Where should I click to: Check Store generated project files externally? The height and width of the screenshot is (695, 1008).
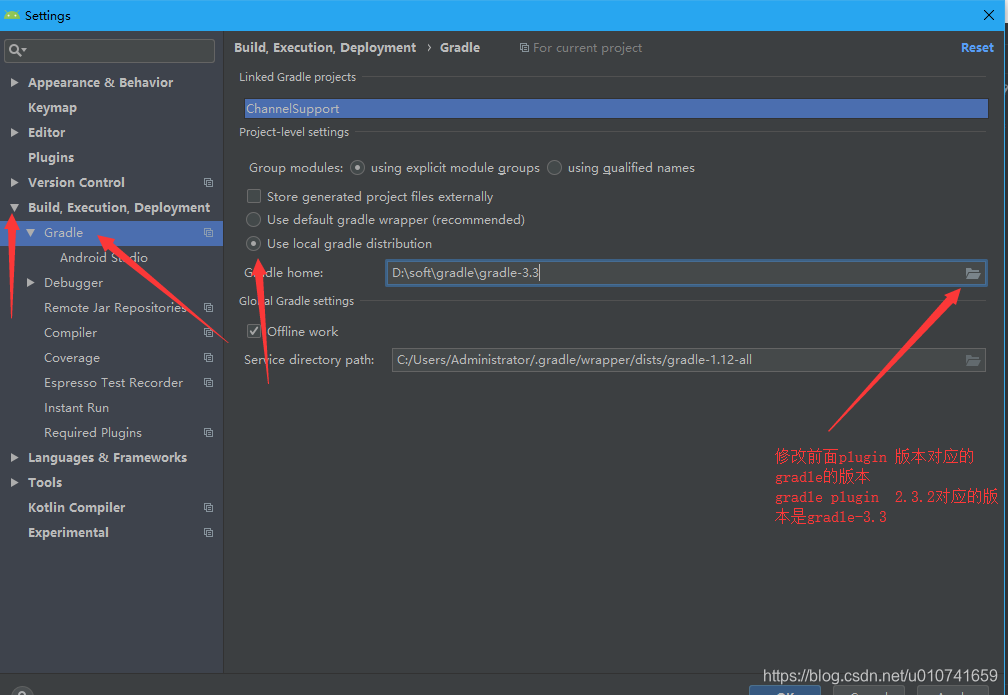point(253,196)
